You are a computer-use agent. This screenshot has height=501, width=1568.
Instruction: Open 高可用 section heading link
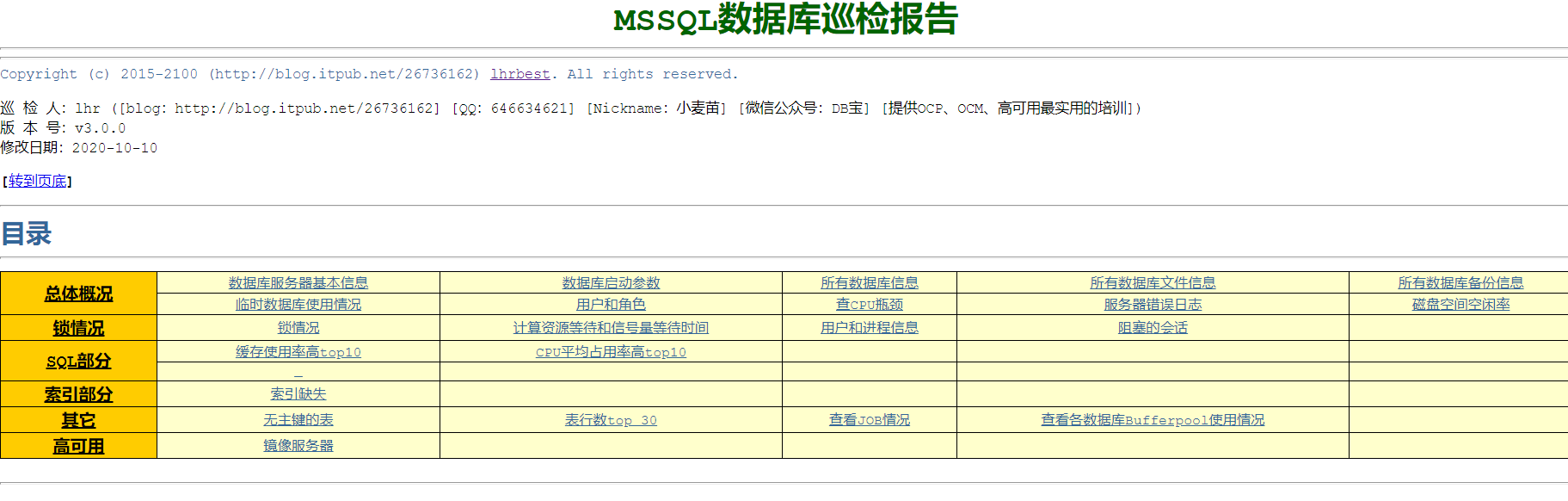click(x=78, y=446)
